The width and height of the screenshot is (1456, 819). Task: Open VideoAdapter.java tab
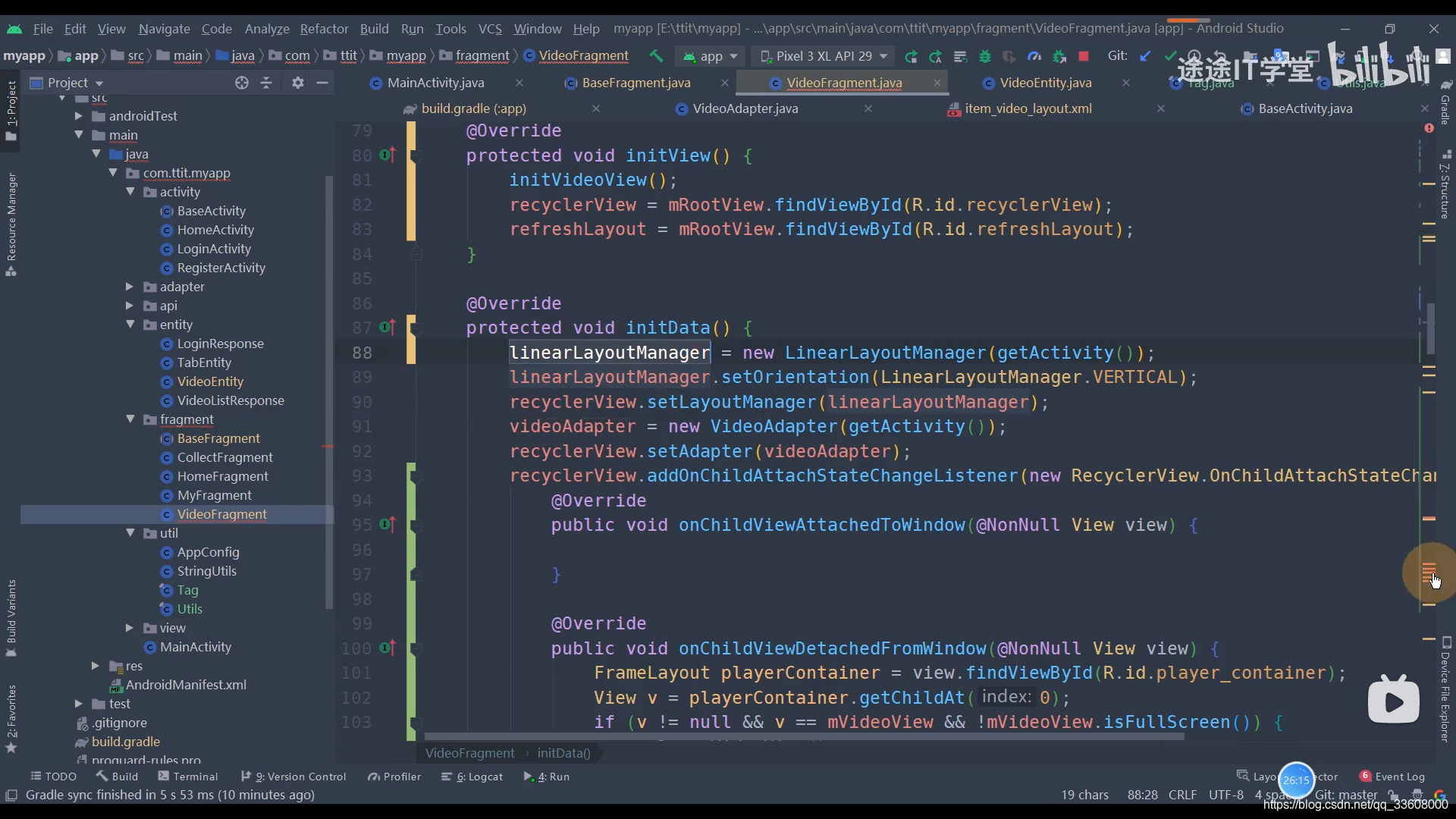click(x=746, y=108)
